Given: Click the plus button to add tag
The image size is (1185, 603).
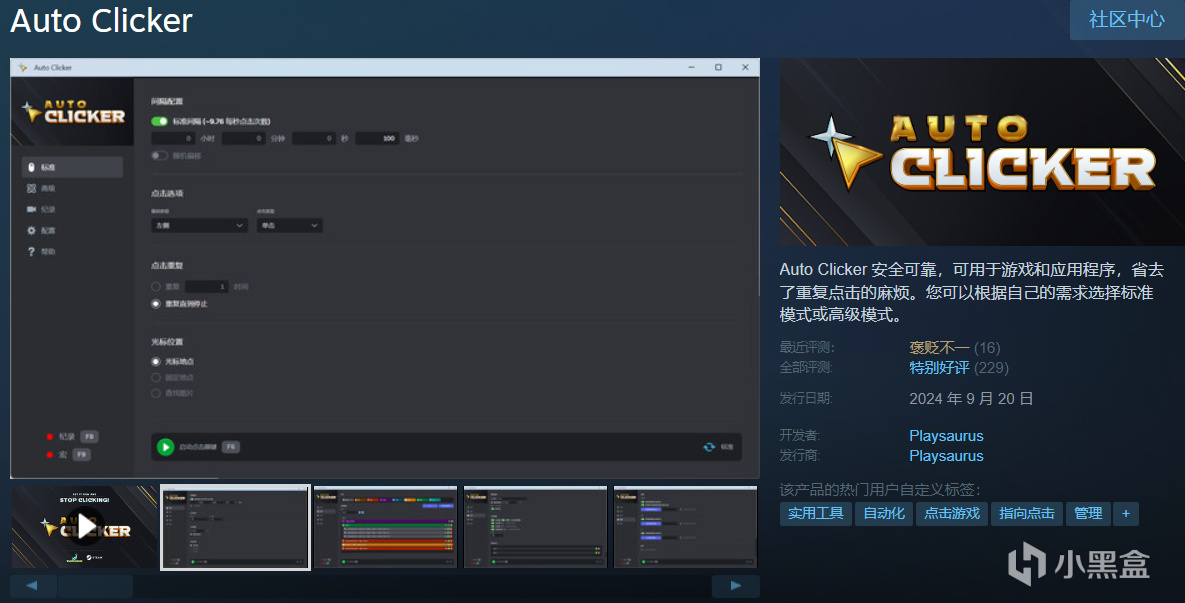Looking at the screenshot, I should pos(1125,514).
